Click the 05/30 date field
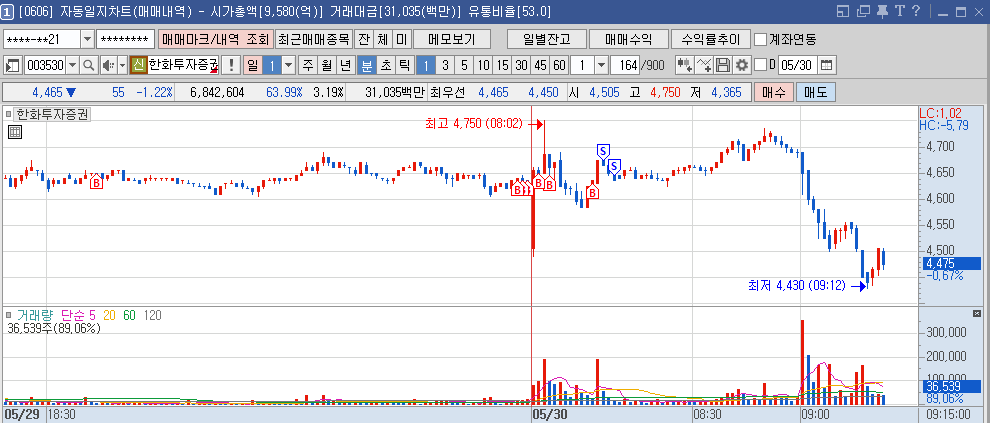The image size is (990, 423). [798, 65]
